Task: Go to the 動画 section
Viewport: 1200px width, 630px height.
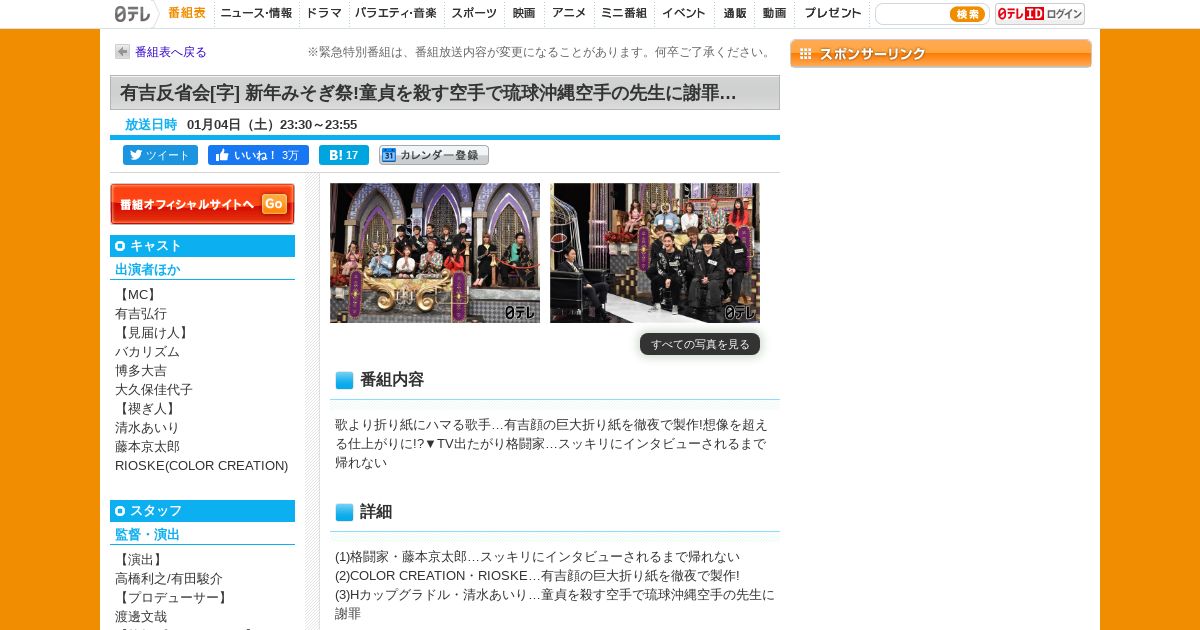Action: click(x=774, y=13)
